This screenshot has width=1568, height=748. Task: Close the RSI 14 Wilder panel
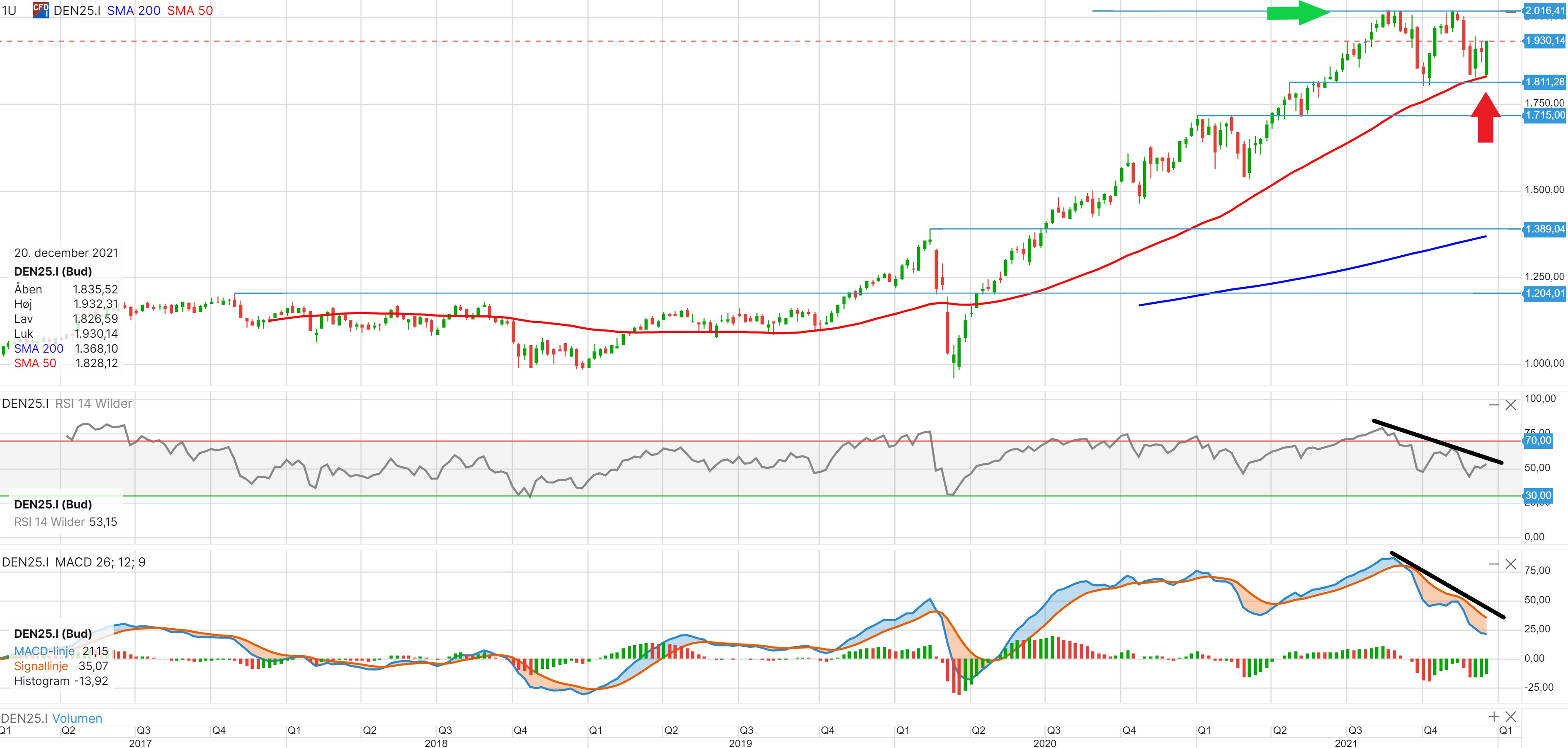pyautogui.click(x=1511, y=405)
